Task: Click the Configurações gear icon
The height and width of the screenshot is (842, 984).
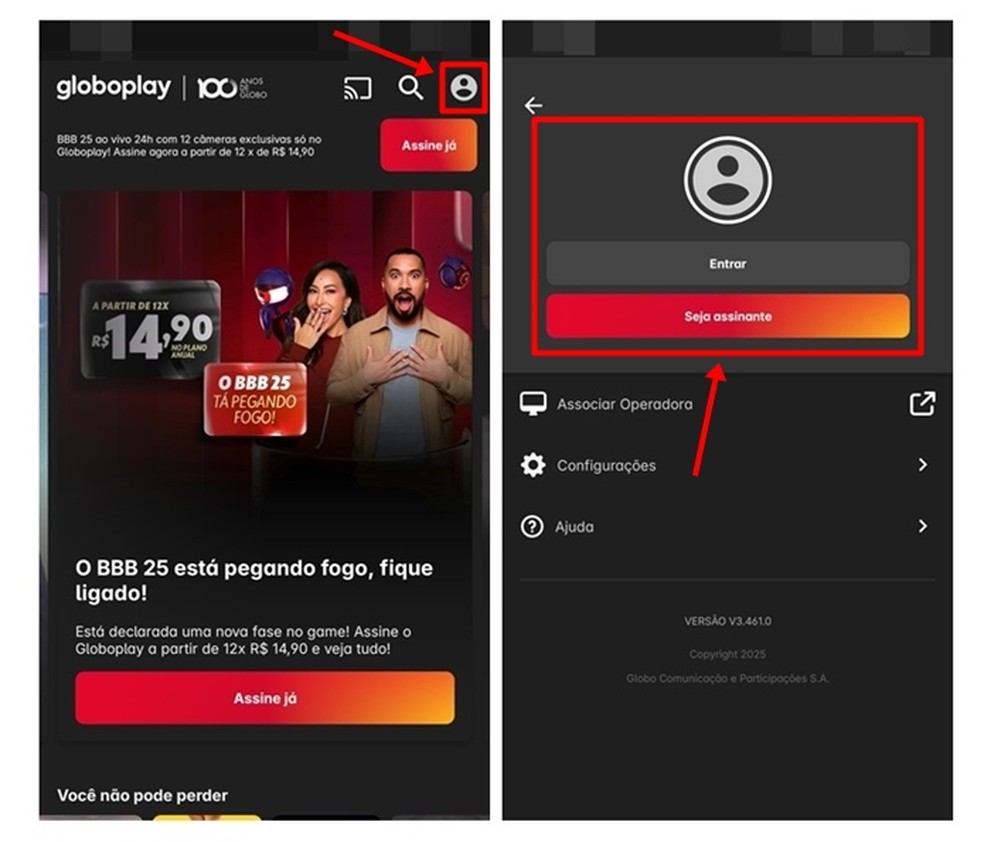Action: pyautogui.click(x=533, y=465)
